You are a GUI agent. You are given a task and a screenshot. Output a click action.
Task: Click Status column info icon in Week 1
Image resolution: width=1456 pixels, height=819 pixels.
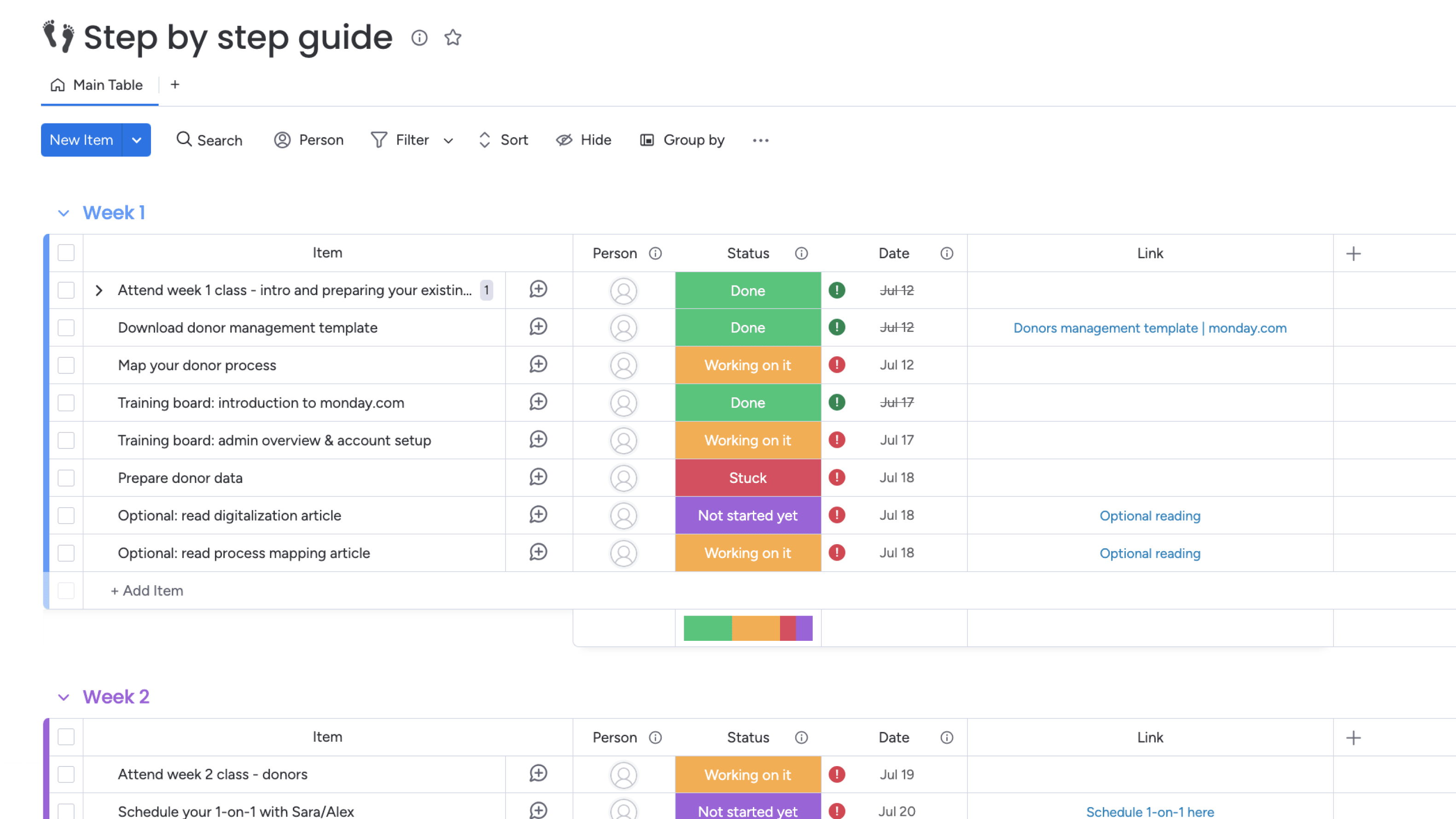tap(801, 253)
